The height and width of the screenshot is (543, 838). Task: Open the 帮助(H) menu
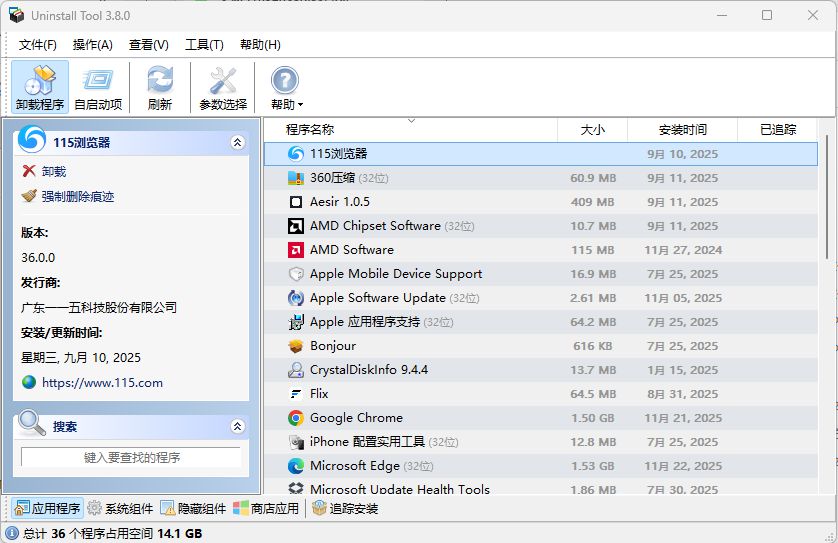point(260,45)
